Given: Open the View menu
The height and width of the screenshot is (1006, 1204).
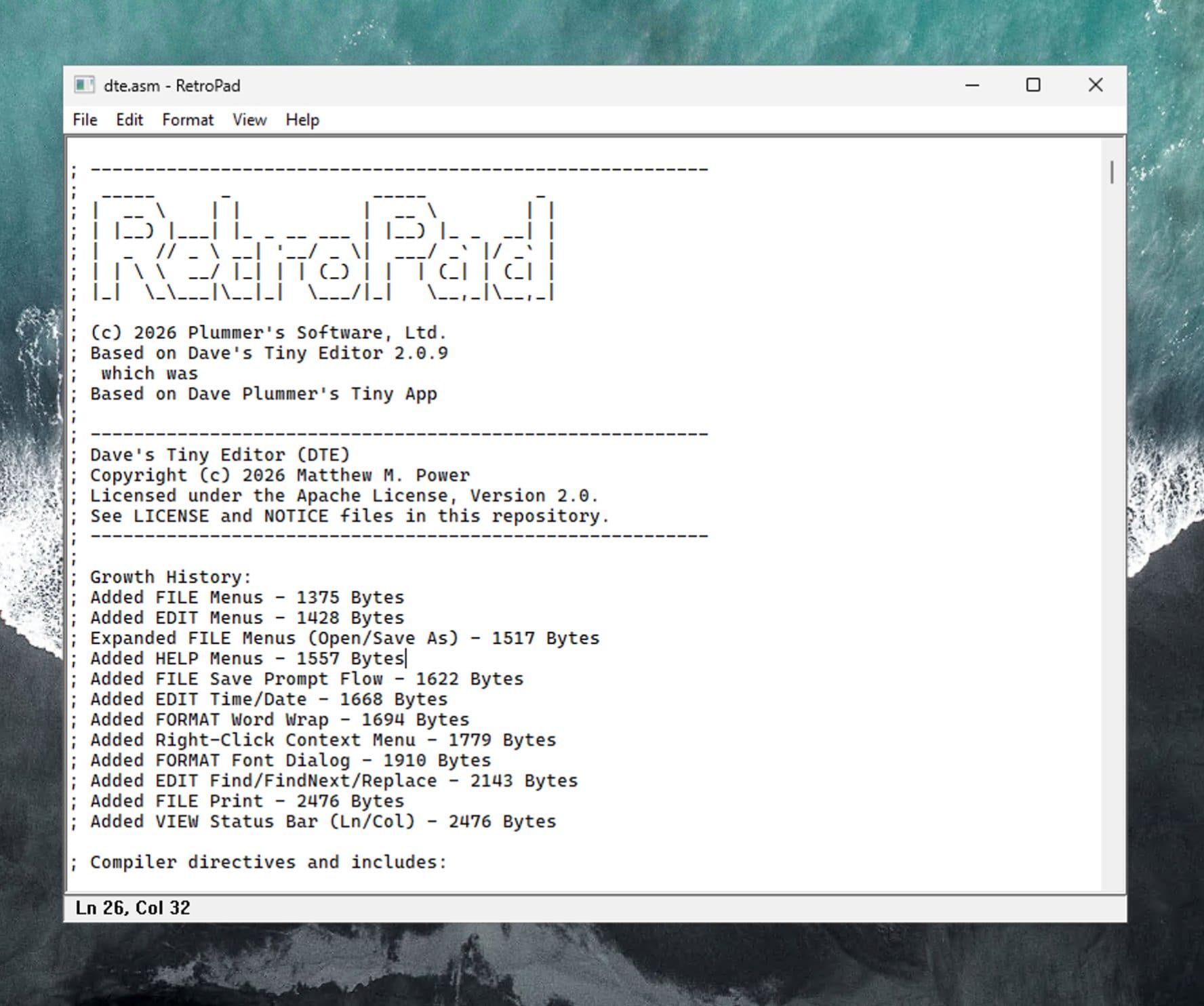Looking at the screenshot, I should coord(249,120).
